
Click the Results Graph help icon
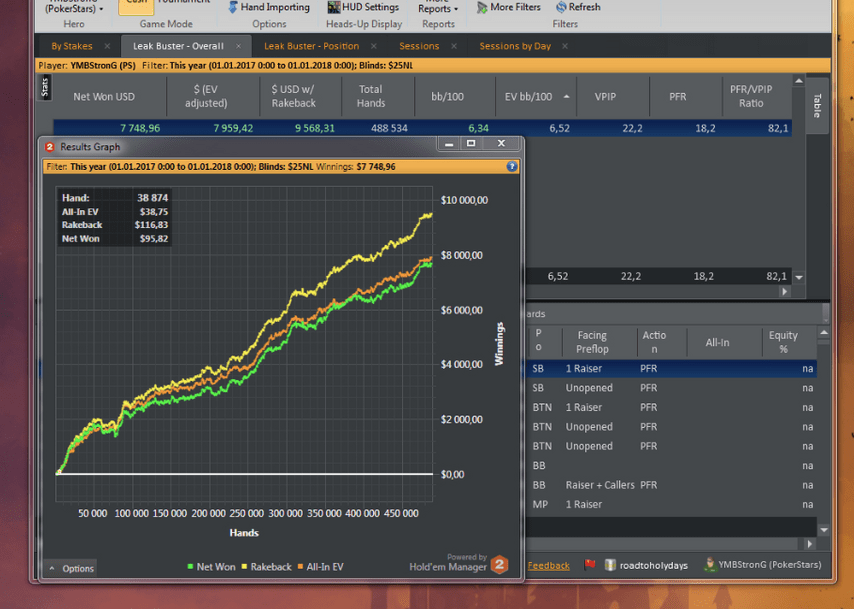[511, 167]
